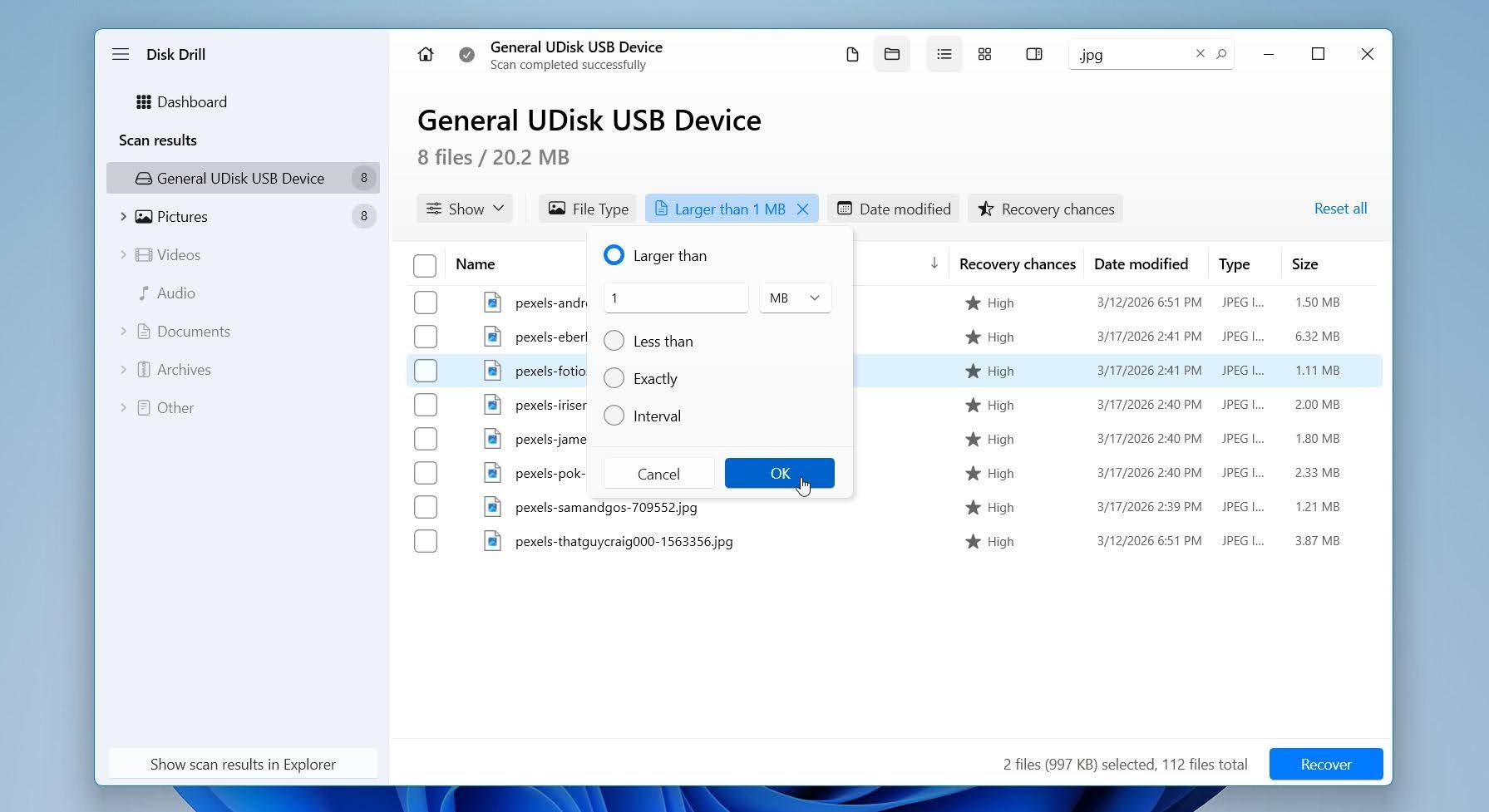Choose the Interval radio option
The width and height of the screenshot is (1489, 812).
(x=614, y=416)
